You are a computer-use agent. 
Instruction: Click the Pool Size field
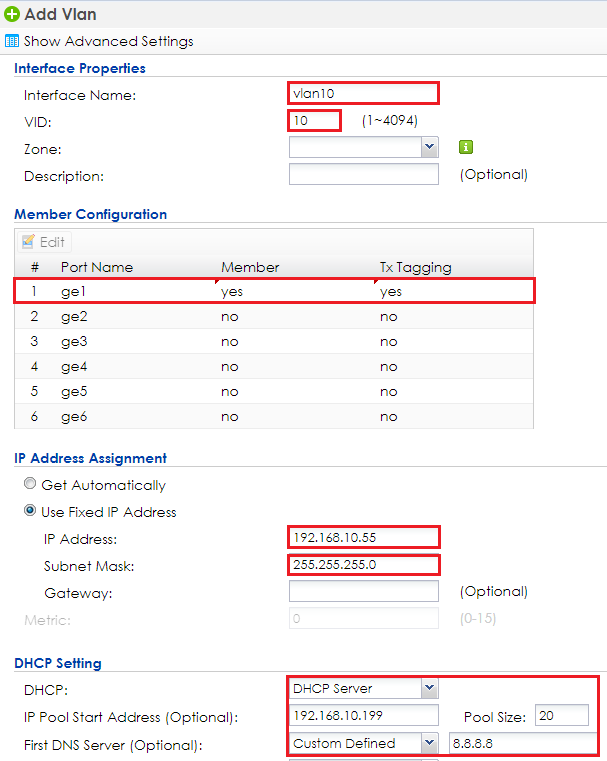(x=562, y=715)
